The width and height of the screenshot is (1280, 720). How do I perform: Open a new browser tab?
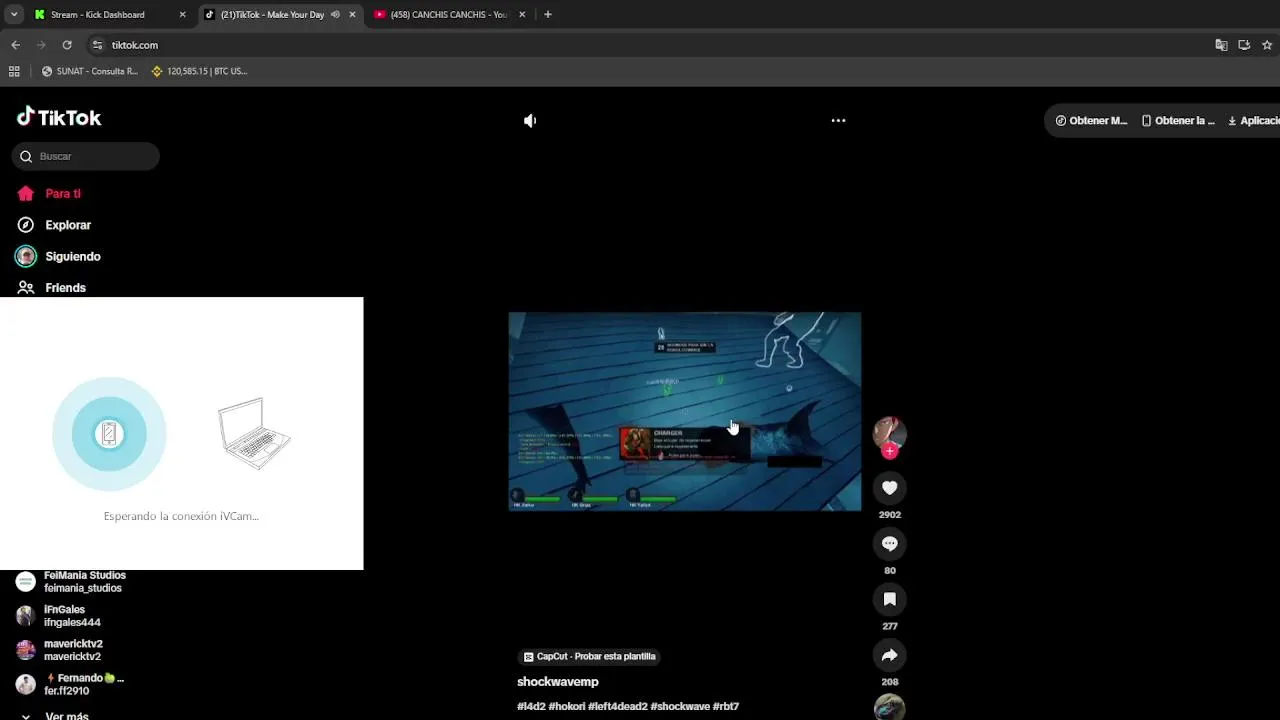click(x=547, y=14)
